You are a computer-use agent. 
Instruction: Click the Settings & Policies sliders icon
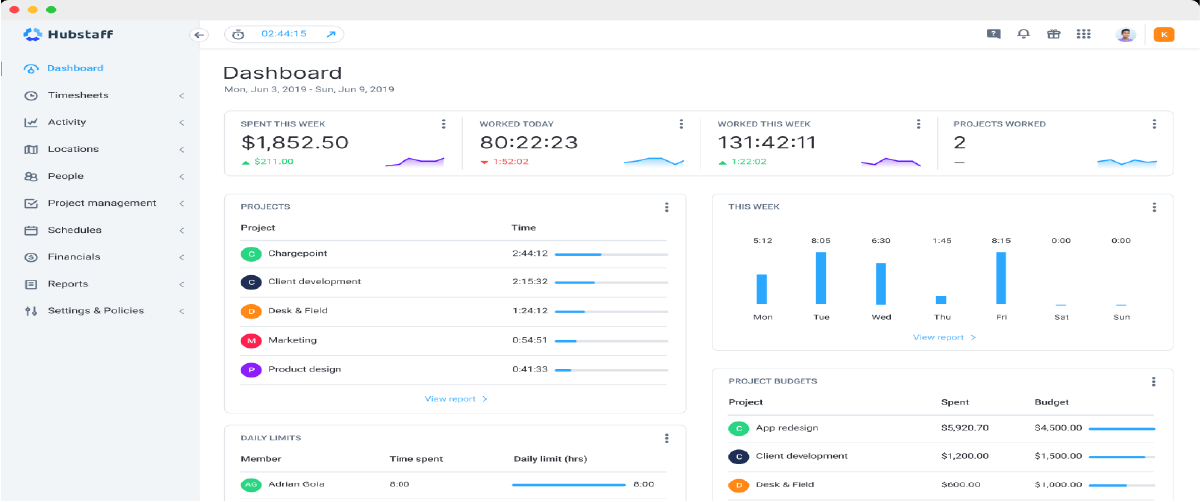30,311
